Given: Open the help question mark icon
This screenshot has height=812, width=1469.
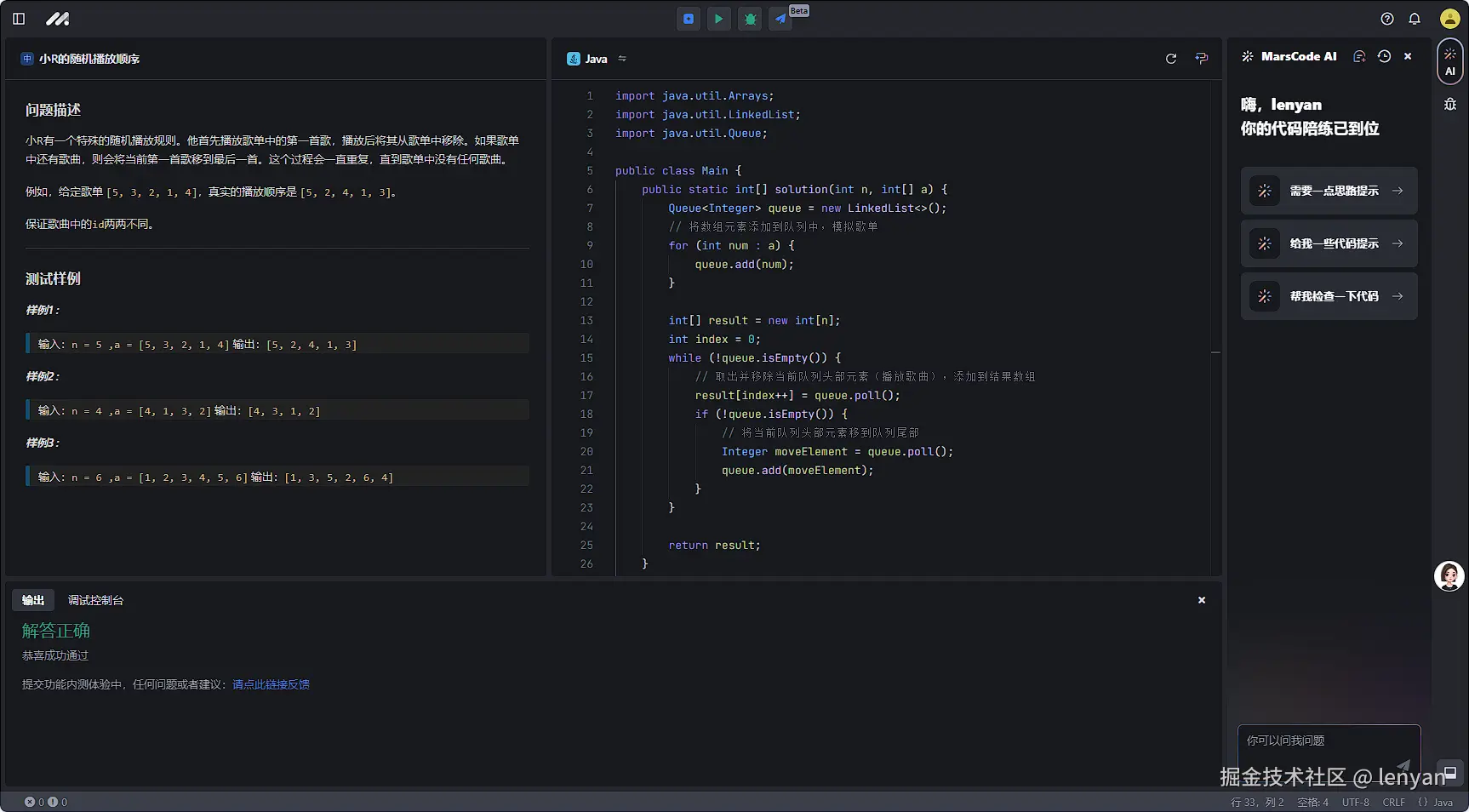Looking at the screenshot, I should coord(1387,19).
